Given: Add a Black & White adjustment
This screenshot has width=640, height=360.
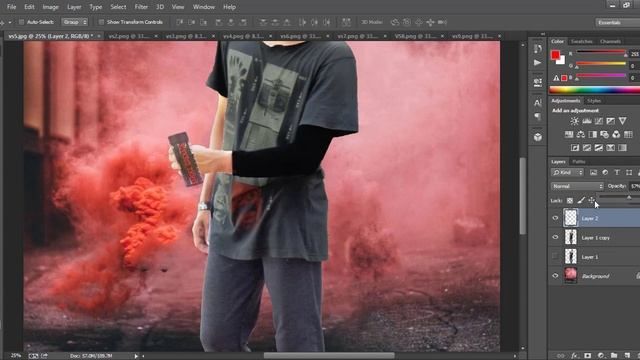Looking at the screenshot, I should point(592,134).
